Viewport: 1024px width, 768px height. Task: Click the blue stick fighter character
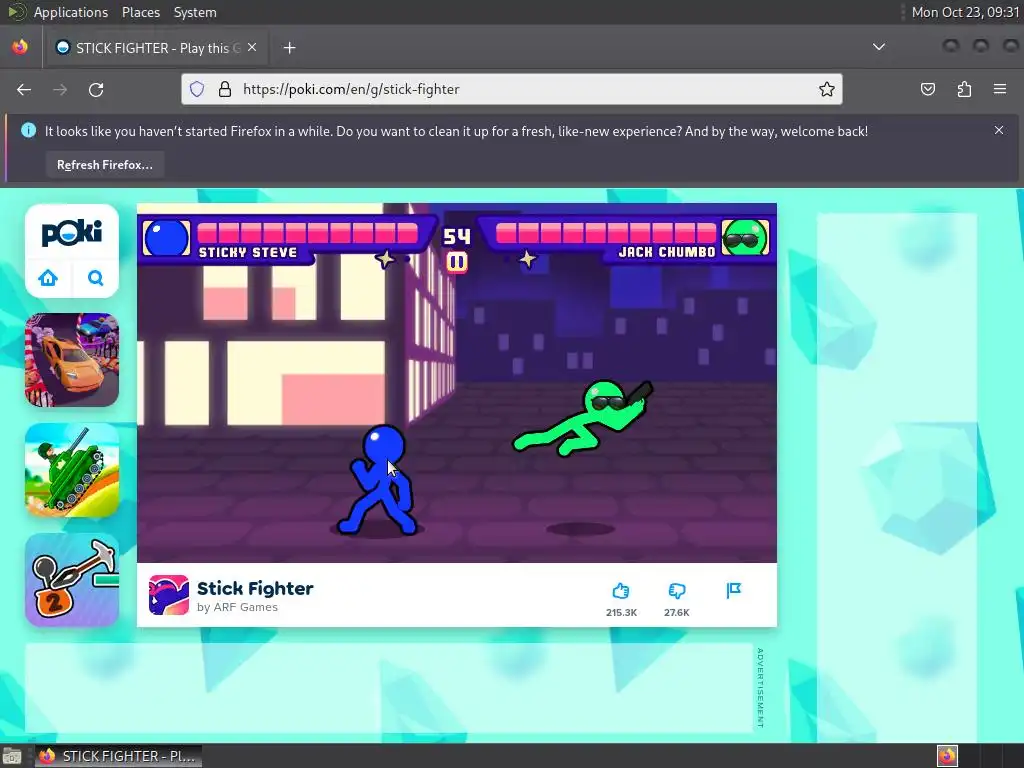point(379,480)
